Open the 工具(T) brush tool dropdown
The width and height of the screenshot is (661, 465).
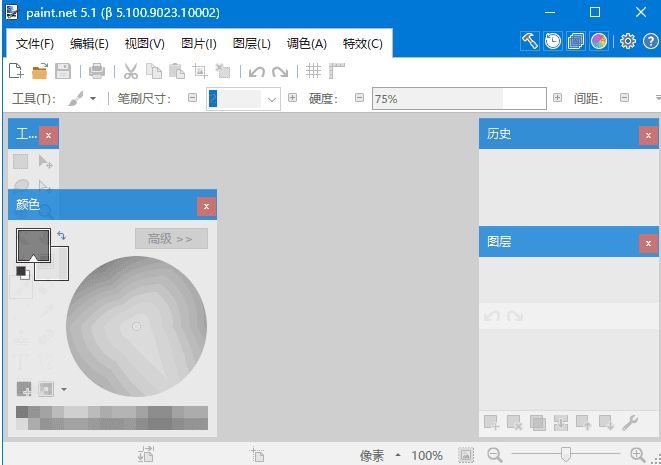[x=82, y=99]
